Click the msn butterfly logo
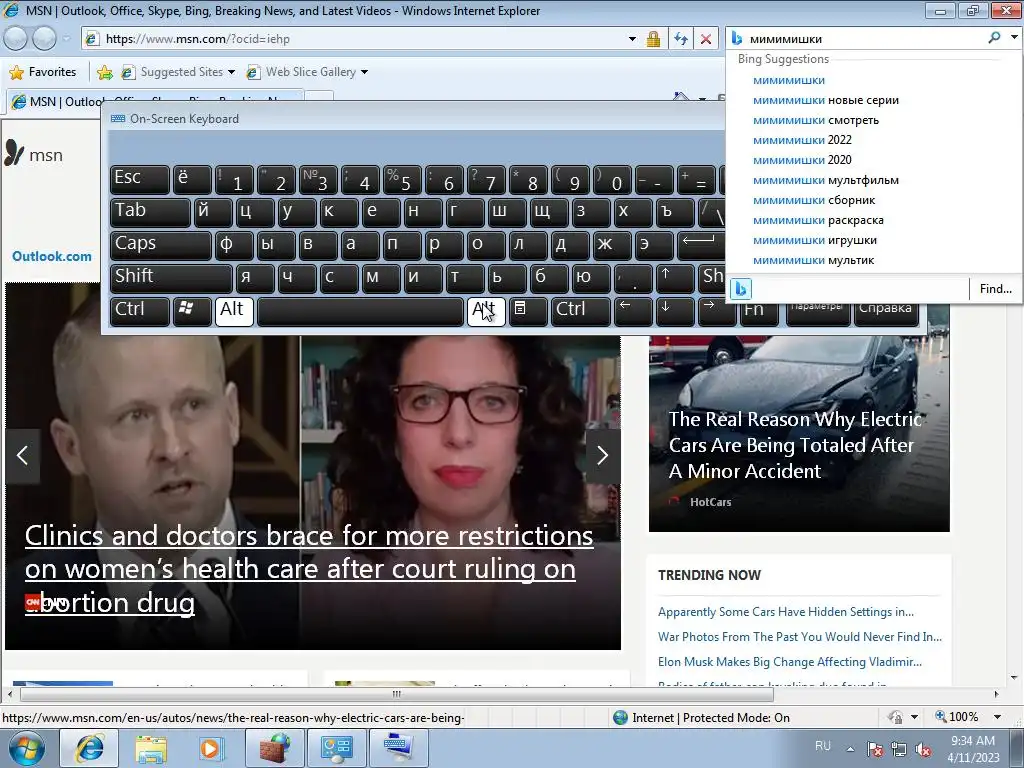The height and width of the screenshot is (768, 1024). (x=34, y=154)
